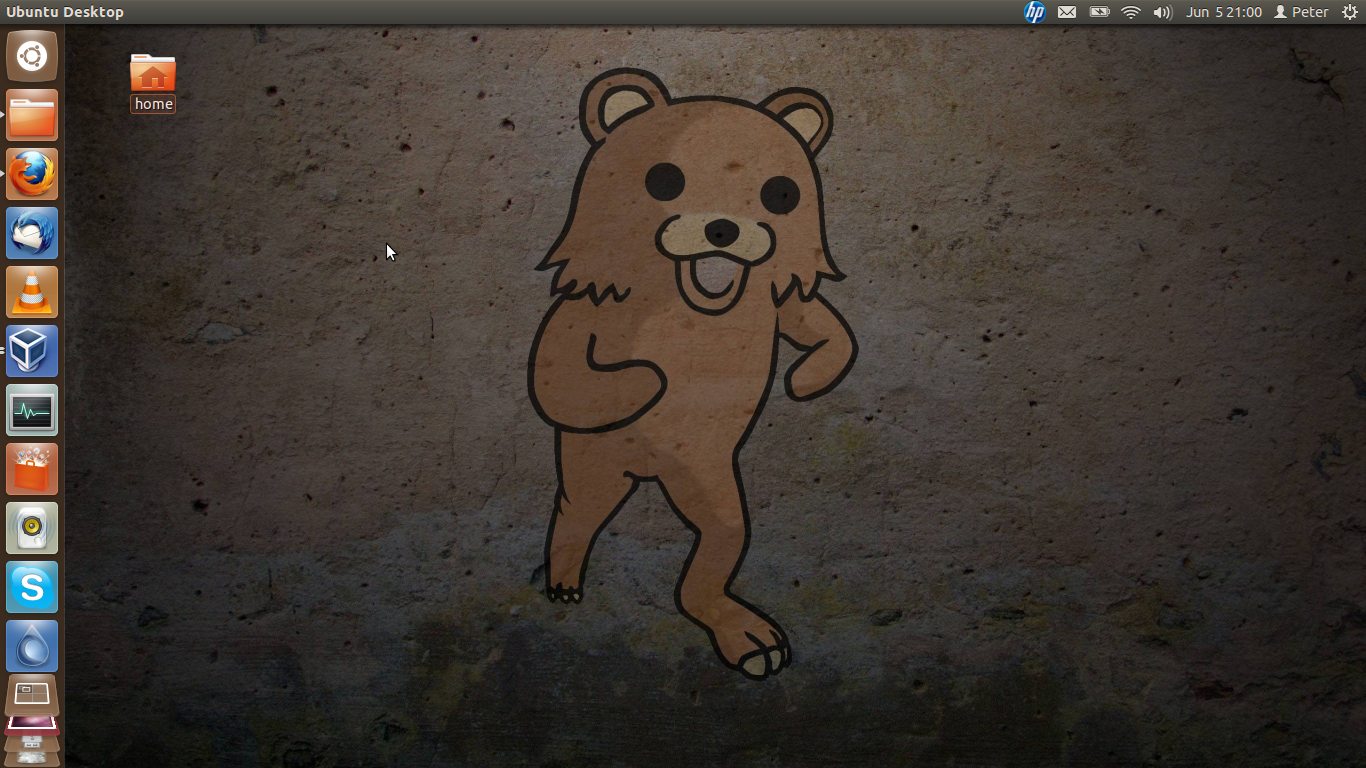Open the sound volume indicator menu
The image size is (1366, 768).
(x=1162, y=12)
